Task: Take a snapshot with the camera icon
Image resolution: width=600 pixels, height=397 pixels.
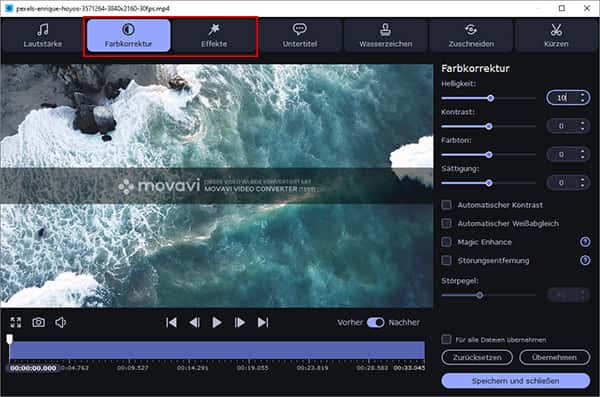Action: pyautogui.click(x=38, y=322)
